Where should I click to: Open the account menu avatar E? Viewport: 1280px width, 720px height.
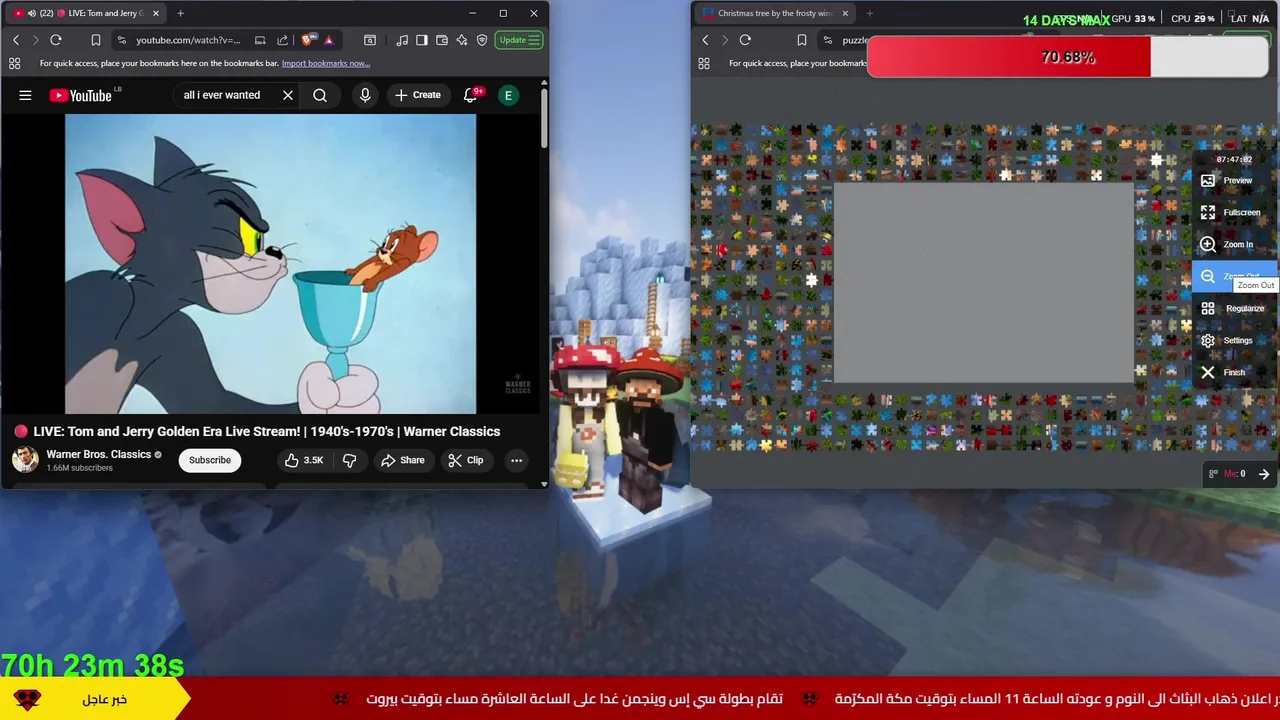(x=508, y=95)
